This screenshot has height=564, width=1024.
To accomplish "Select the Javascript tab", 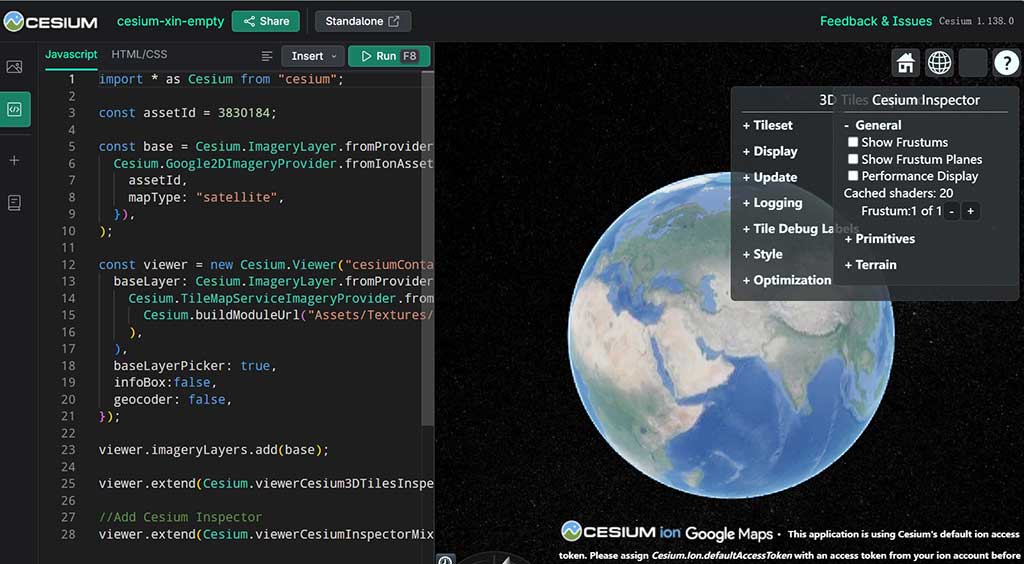I will tap(71, 55).
